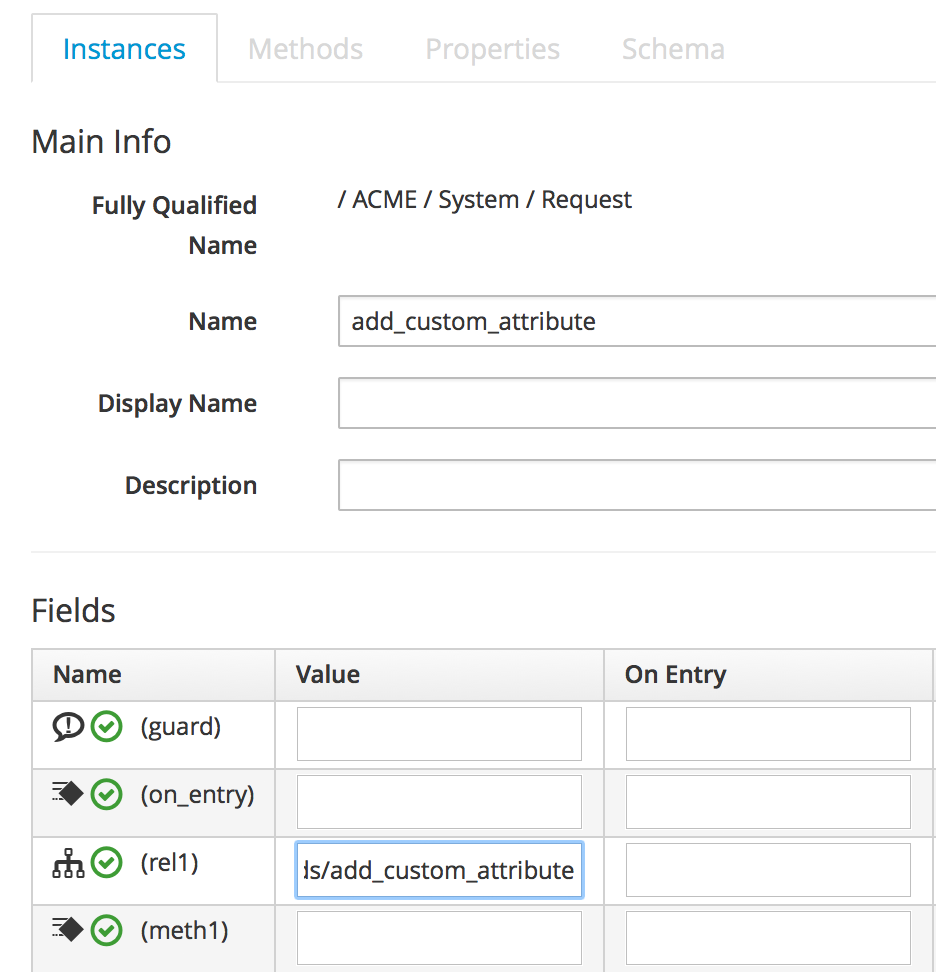
Task: Click the meth1 method arrow icon
Action: [68, 931]
